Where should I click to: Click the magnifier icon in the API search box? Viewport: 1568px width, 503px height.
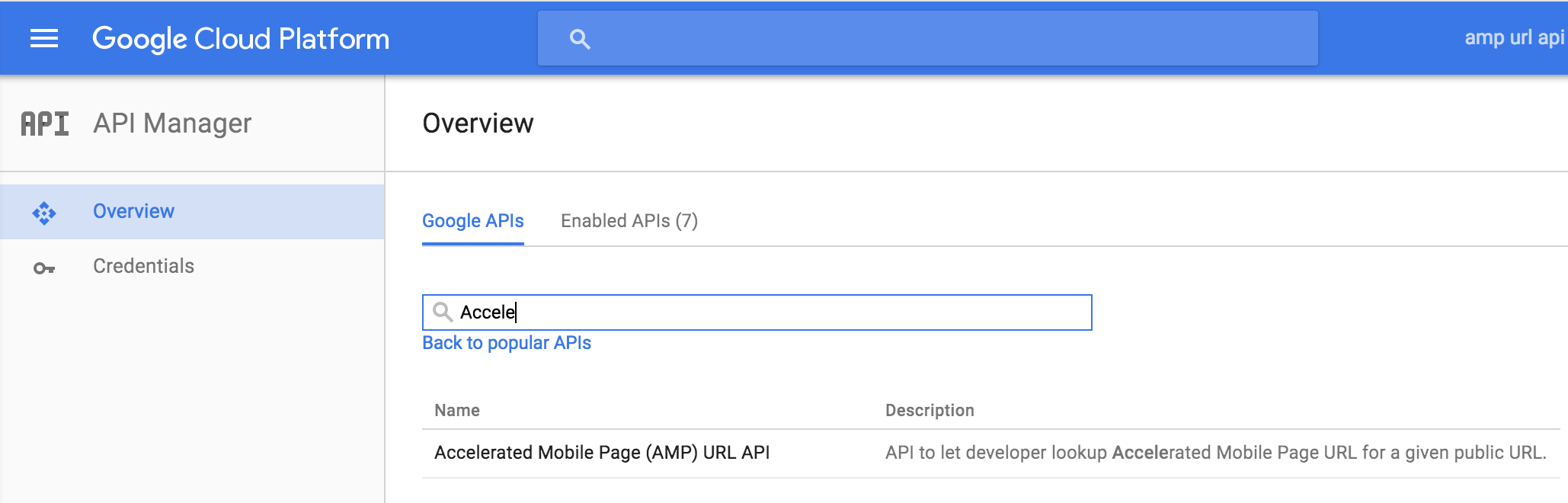click(x=443, y=312)
